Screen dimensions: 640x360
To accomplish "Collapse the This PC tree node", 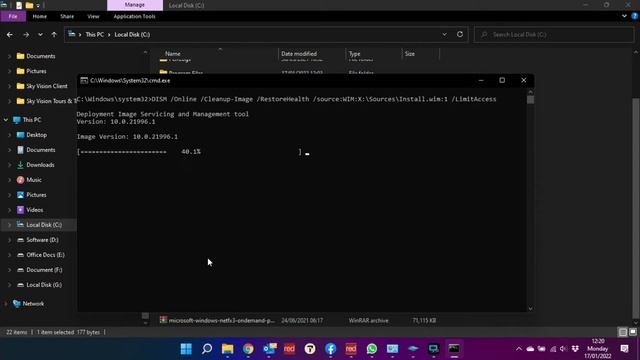I will [6, 120].
